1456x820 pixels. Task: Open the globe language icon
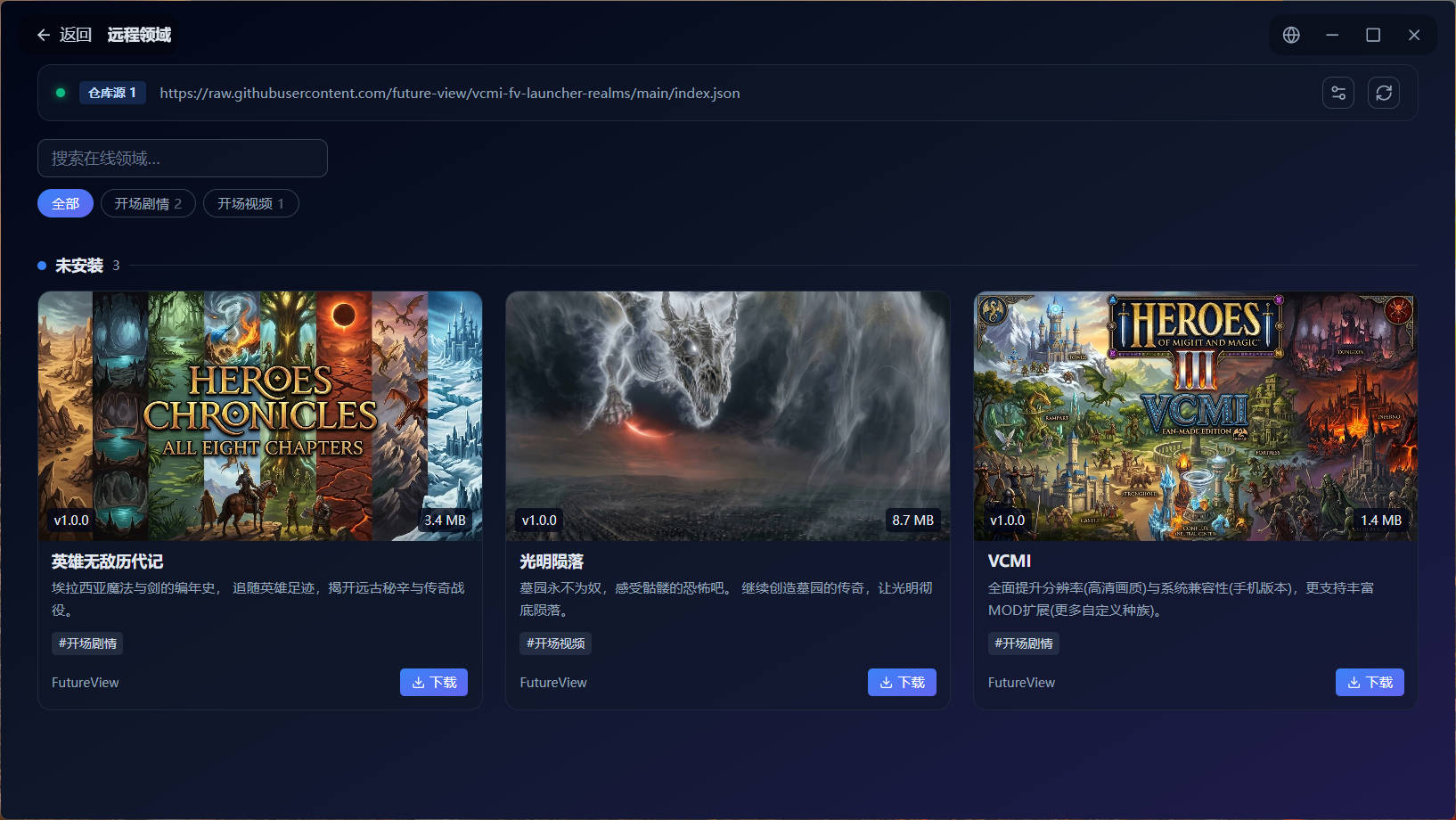click(x=1291, y=35)
